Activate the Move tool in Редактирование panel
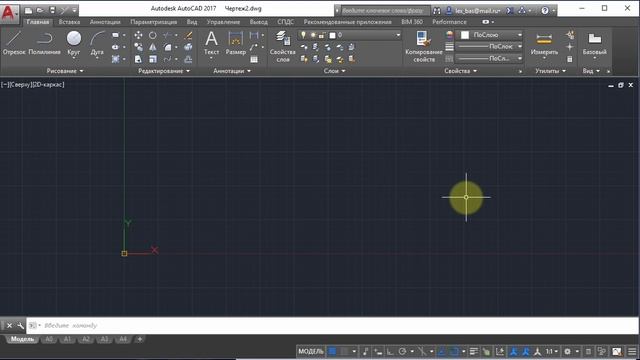 (138, 35)
